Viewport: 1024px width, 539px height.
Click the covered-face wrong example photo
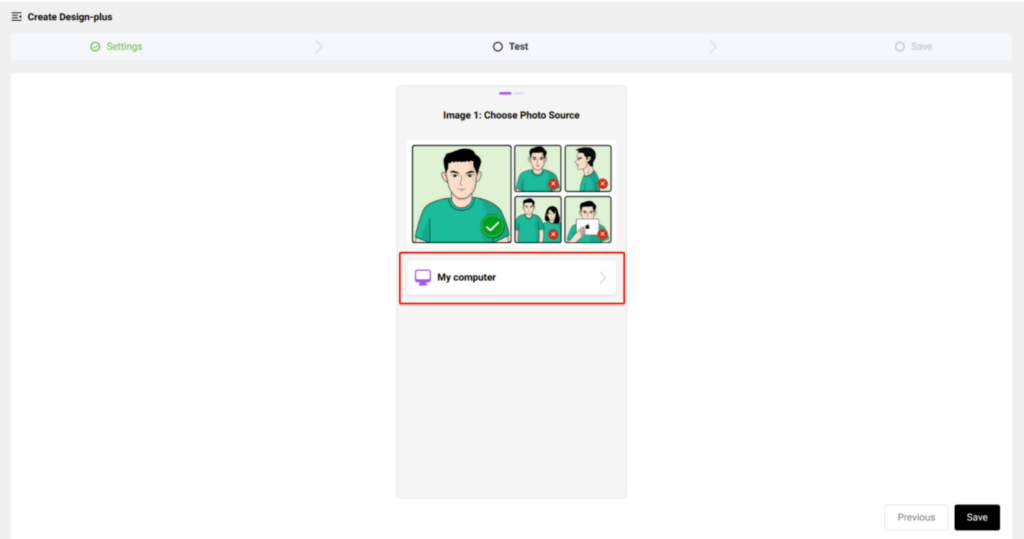[588, 220]
